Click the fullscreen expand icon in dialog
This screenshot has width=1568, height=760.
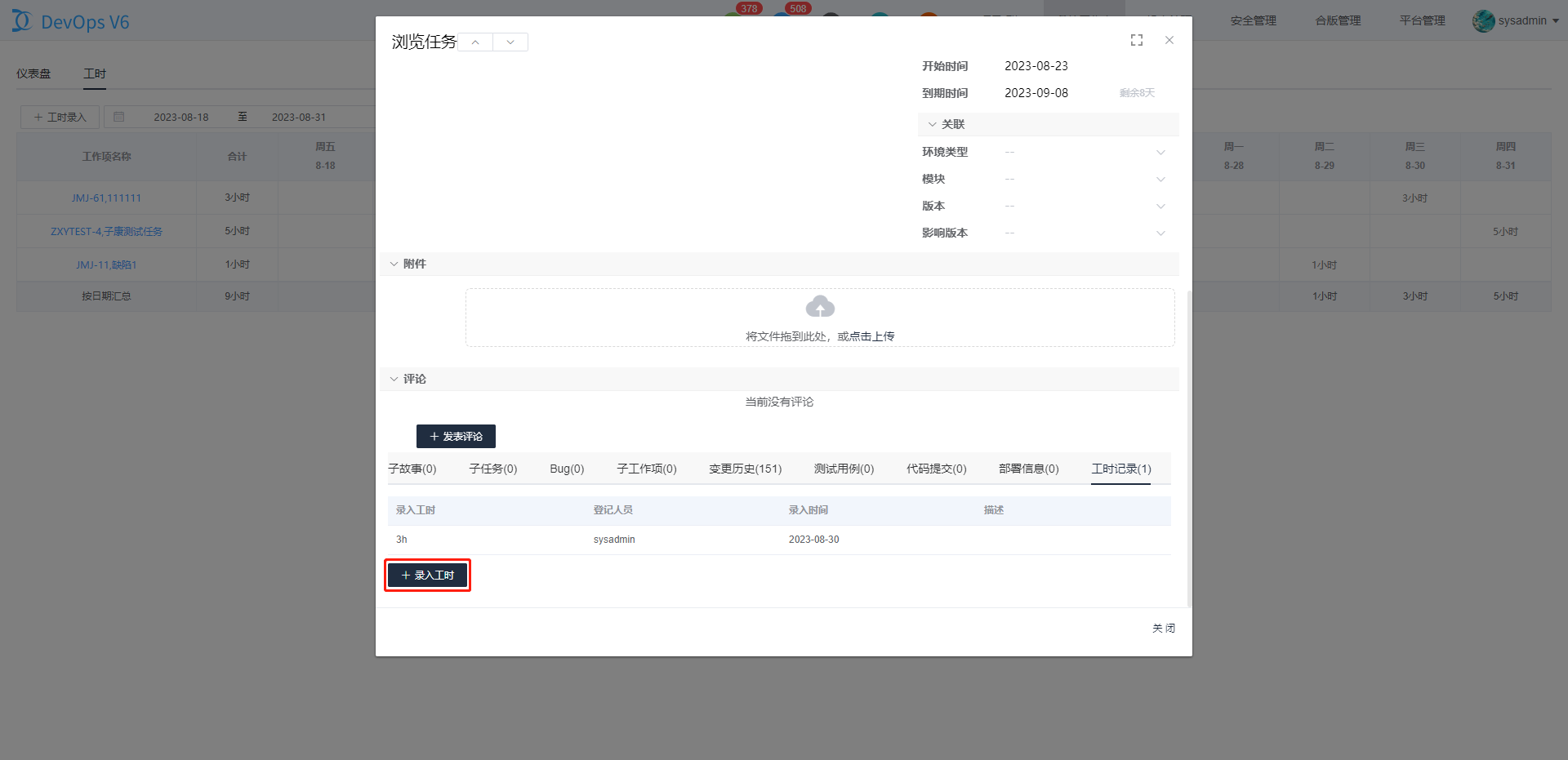[x=1136, y=40]
